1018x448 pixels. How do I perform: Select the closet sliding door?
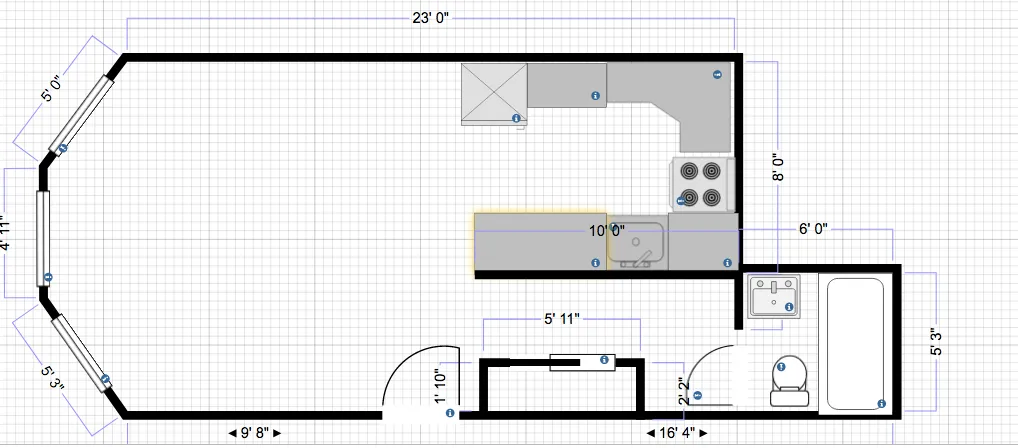pos(582,362)
